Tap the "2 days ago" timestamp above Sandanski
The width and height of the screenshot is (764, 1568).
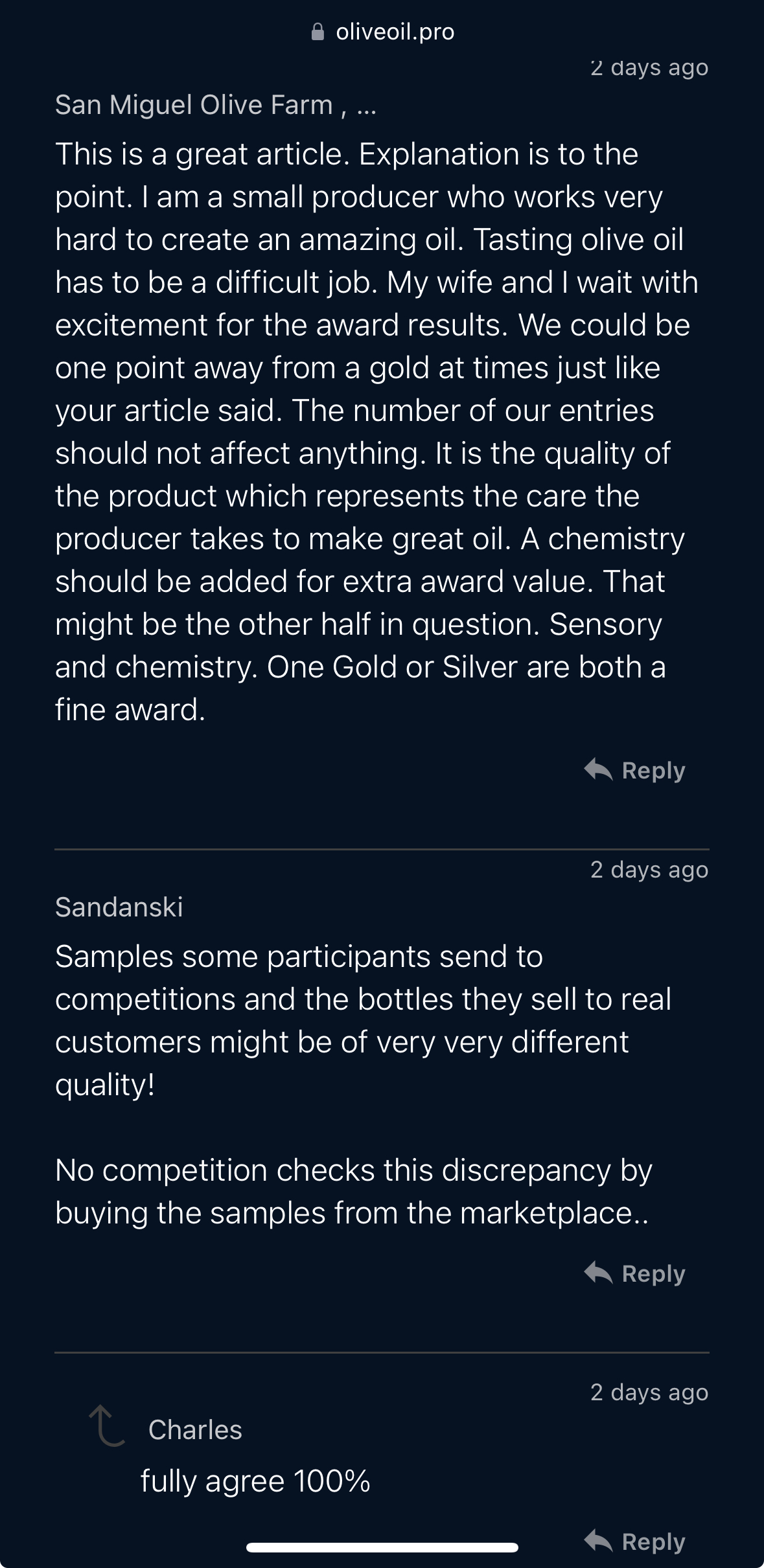pos(649,869)
